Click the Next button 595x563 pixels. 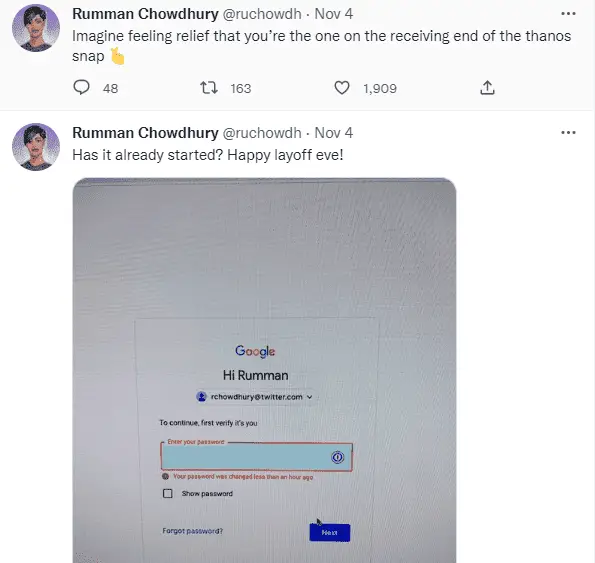click(x=329, y=533)
